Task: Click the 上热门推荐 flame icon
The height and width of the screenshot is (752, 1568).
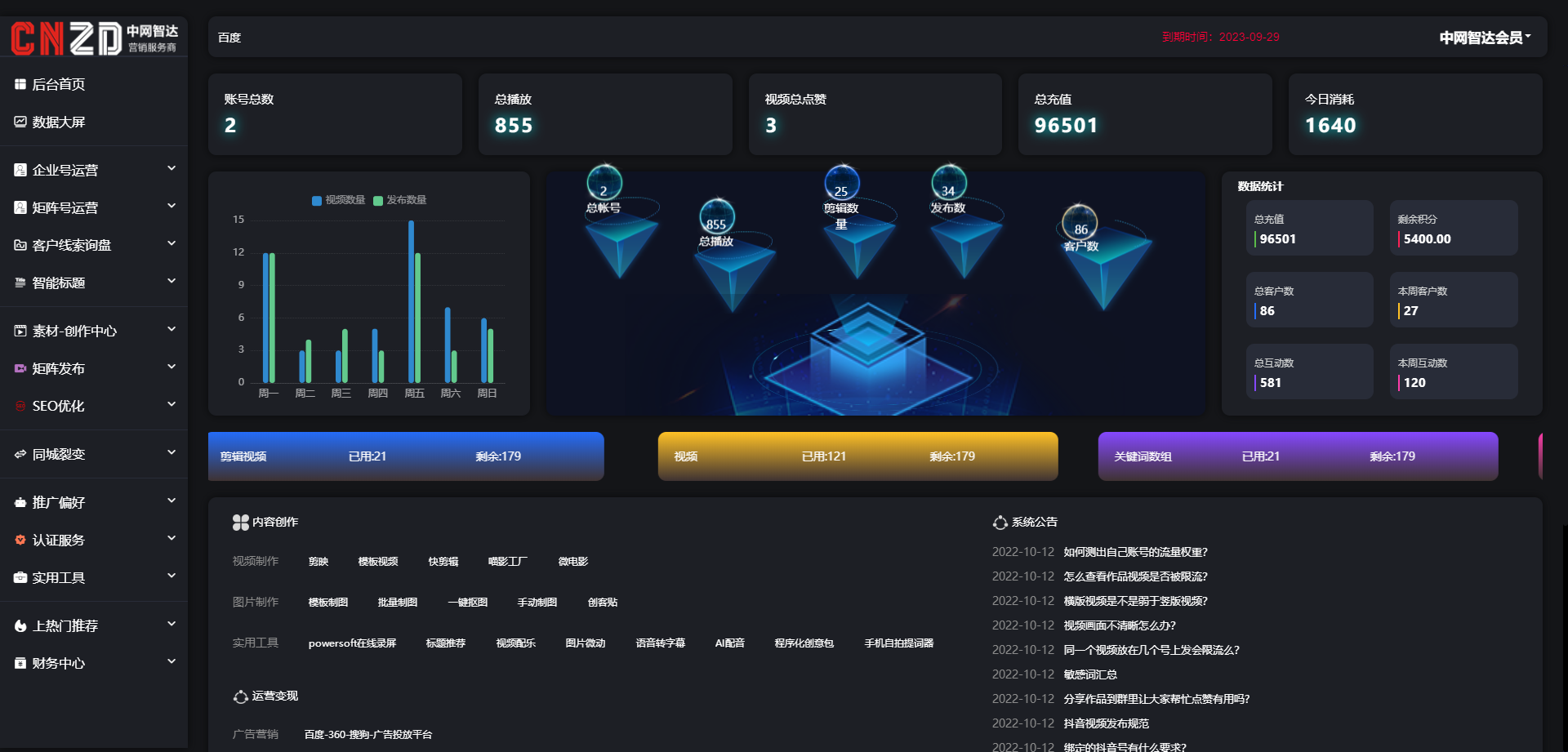Action: point(20,625)
